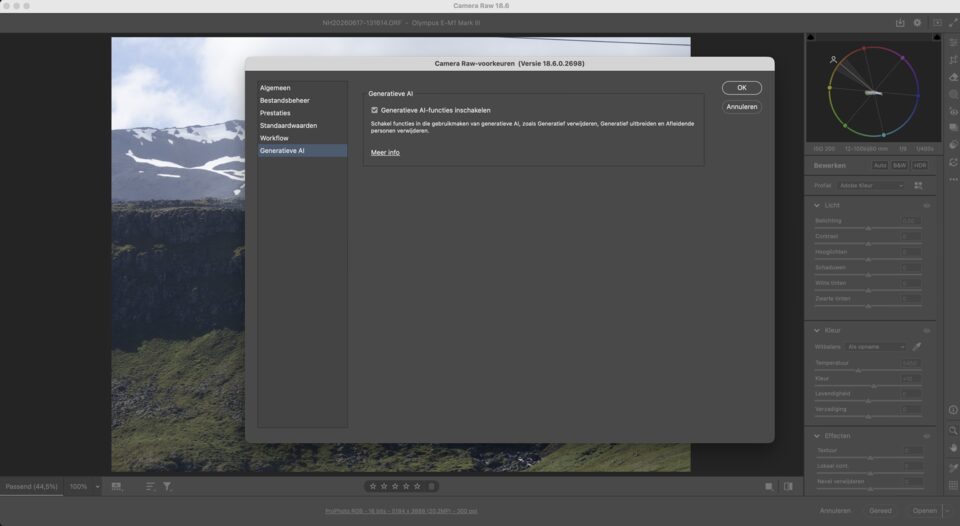Image resolution: width=960 pixels, height=526 pixels.
Task: Set first star in rating bar
Action: click(x=373, y=486)
